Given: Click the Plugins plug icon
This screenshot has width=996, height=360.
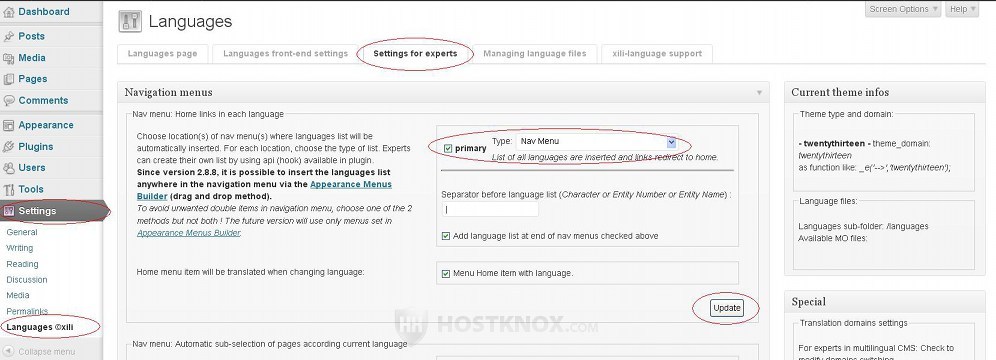Looking at the screenshot, I should coord(8,147).
